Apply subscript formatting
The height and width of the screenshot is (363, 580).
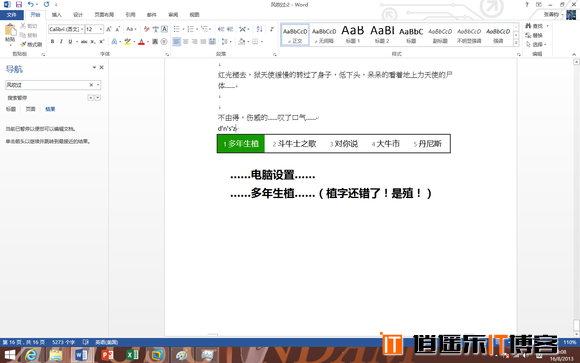coord(93,41)
